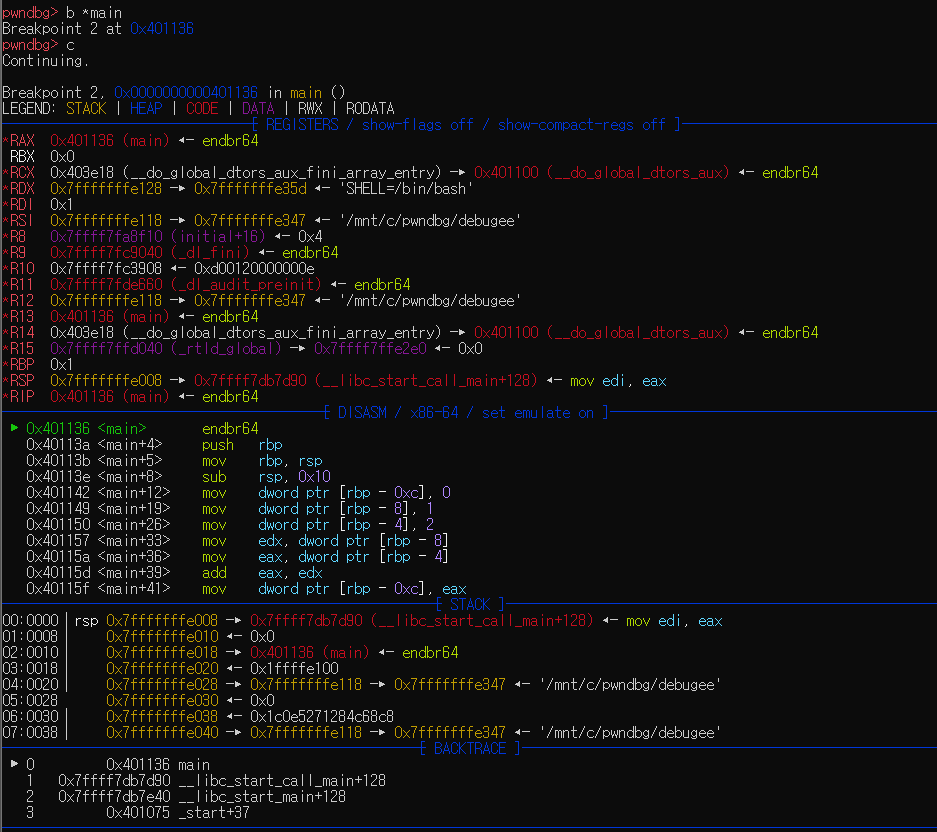Click the RODATA legend label

tap(370, 109)
